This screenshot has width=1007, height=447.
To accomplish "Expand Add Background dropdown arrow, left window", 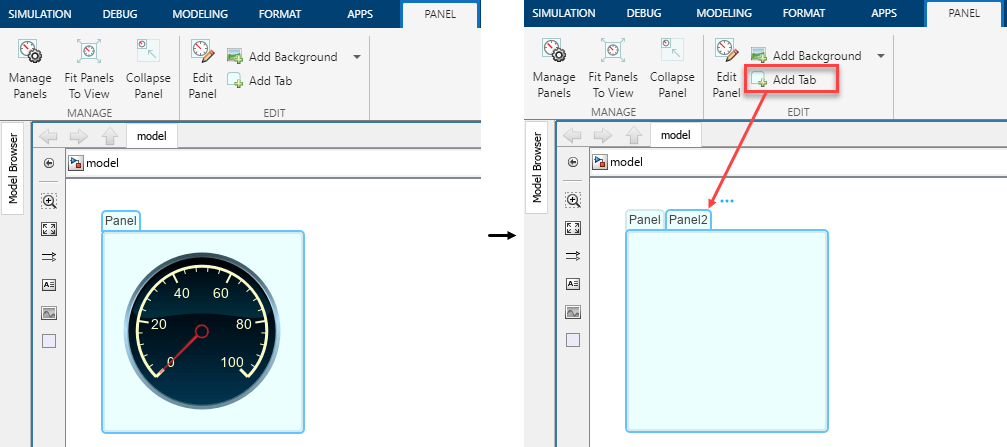I will pyautogui.click(x=356, y=57).
